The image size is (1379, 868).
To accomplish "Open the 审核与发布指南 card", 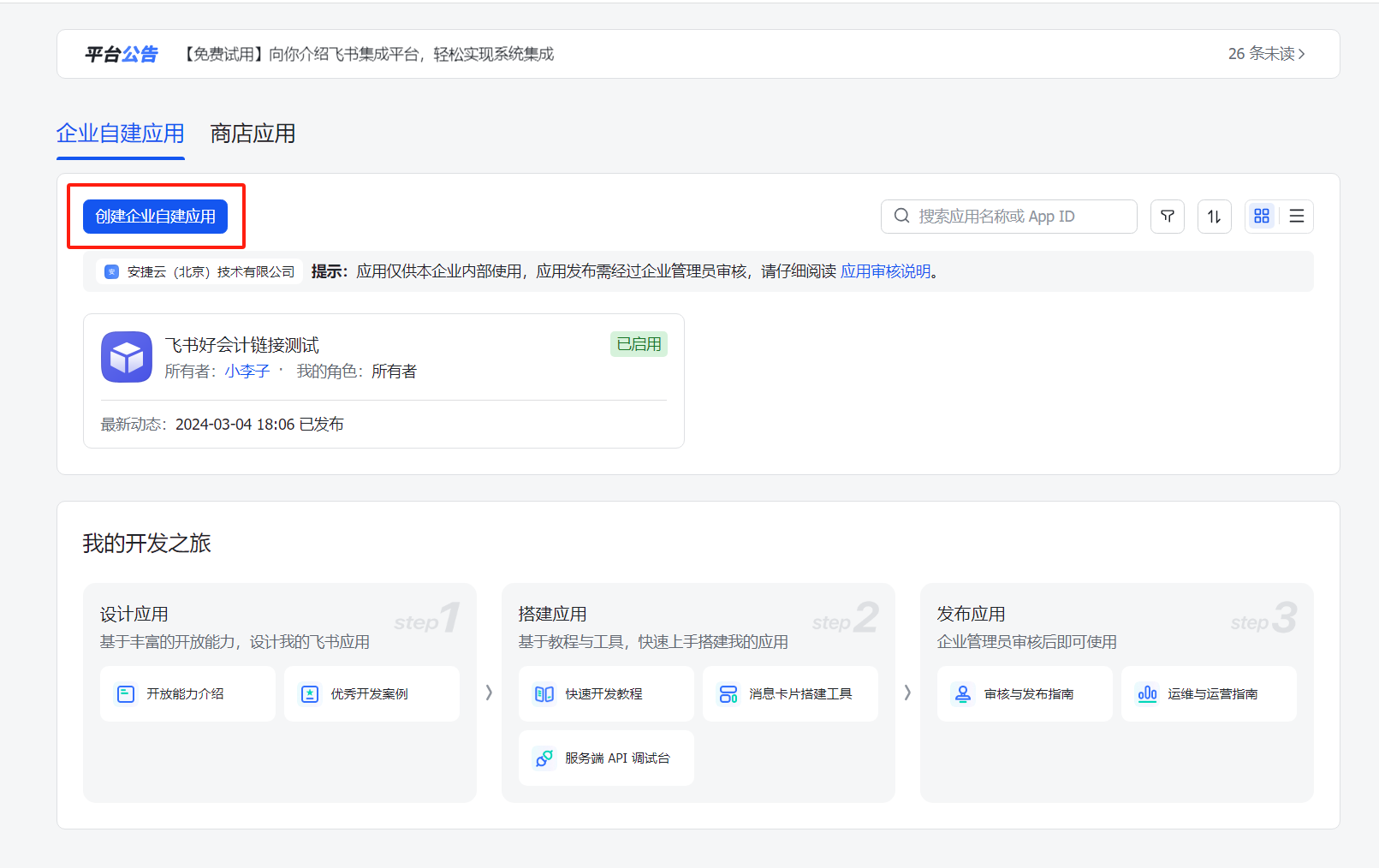I will (1025, 693).
